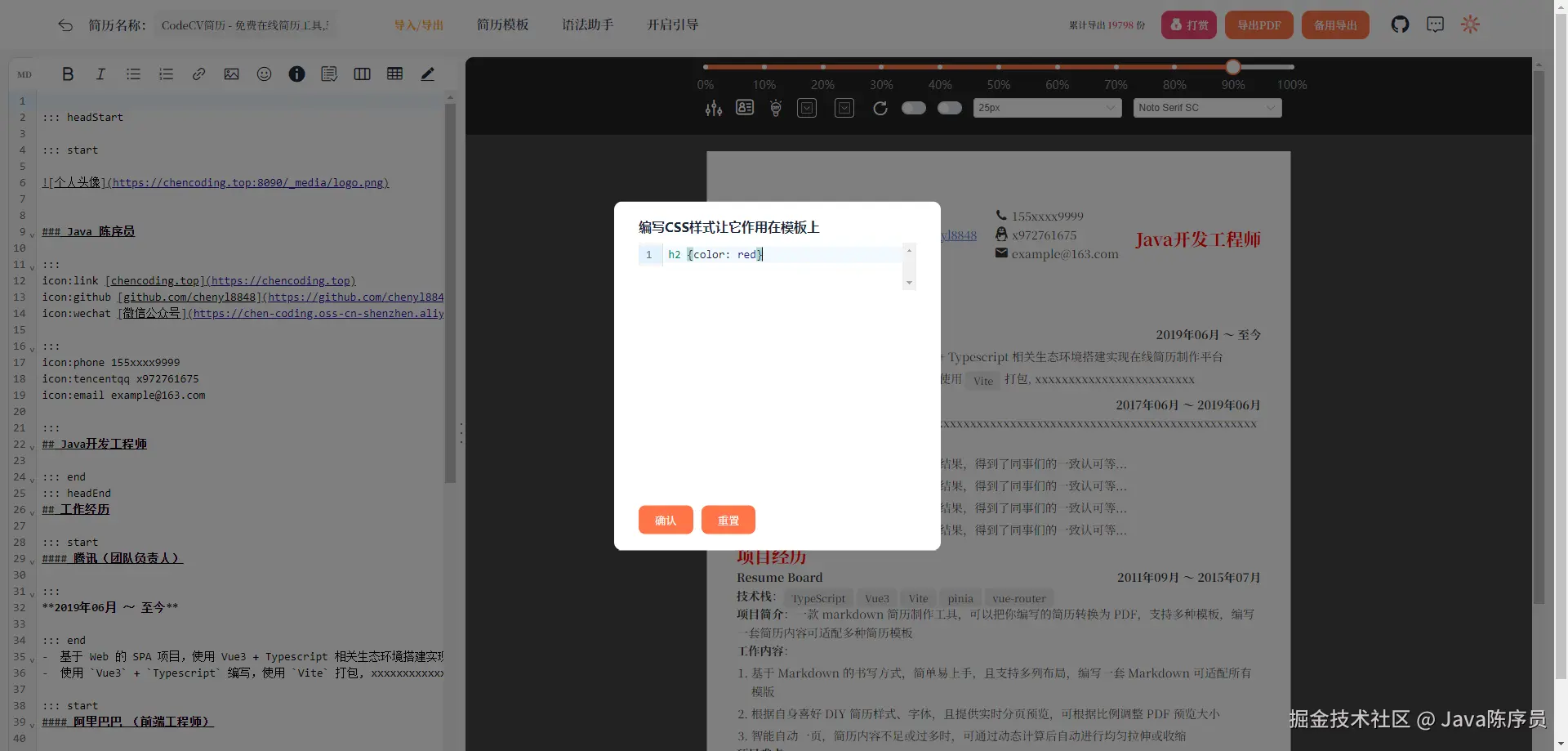1568x751 pixels.
Task: Click the 打赏 button
Action: [1189, 25]
